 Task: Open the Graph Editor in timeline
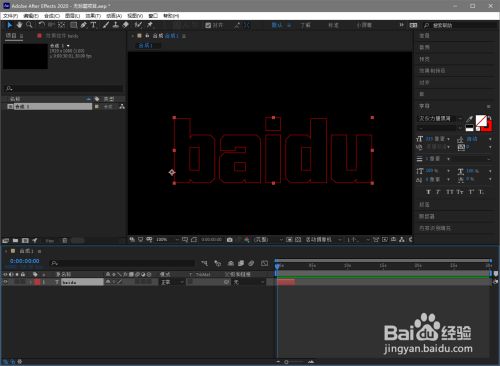tap(264, 263)
